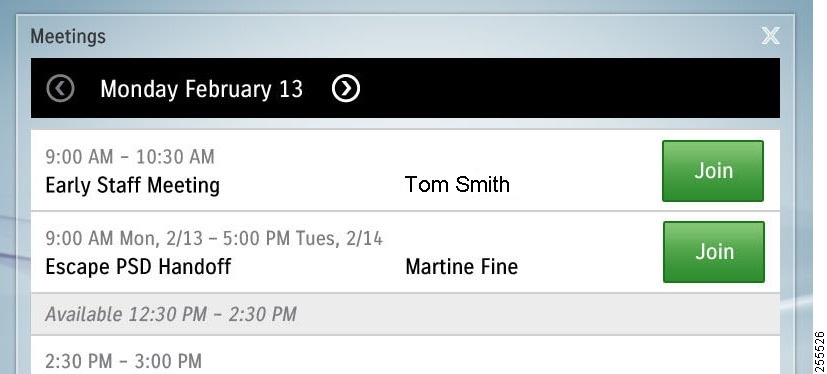Image resolution: width=827 pixels, height=374 pixels.
Task: Click the 9:00 AM – 10:30 AM time text
Action: [x=130, y=157]
